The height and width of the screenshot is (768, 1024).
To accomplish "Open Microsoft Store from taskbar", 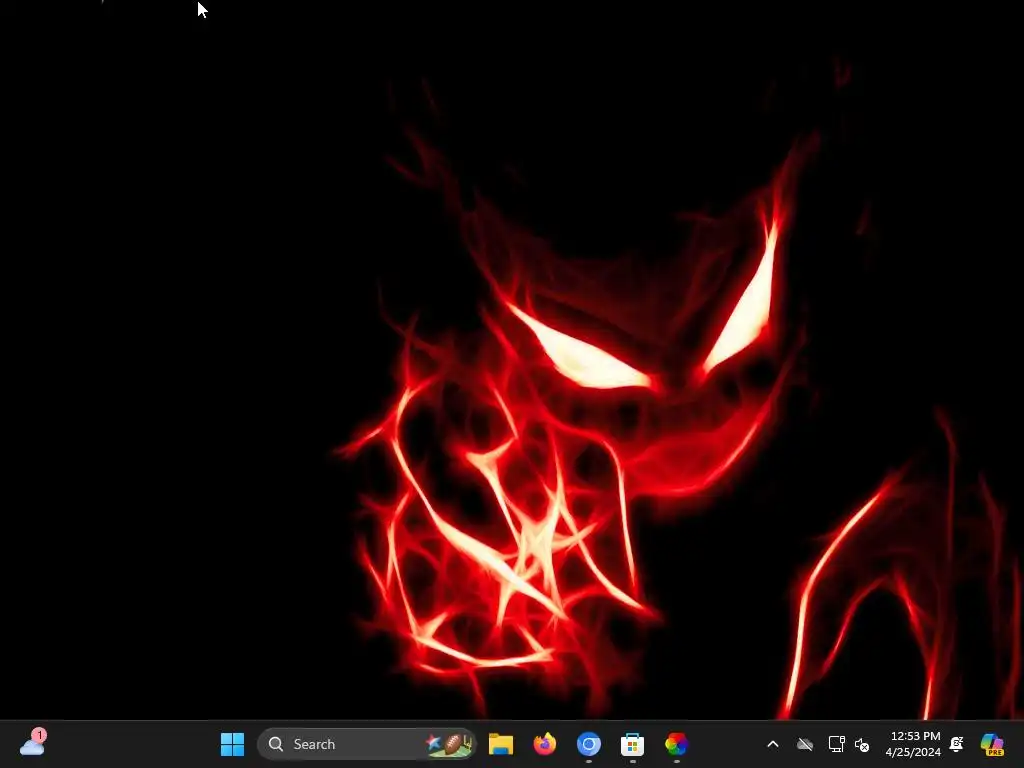I will pyautogui.click(x=632, y=744).
